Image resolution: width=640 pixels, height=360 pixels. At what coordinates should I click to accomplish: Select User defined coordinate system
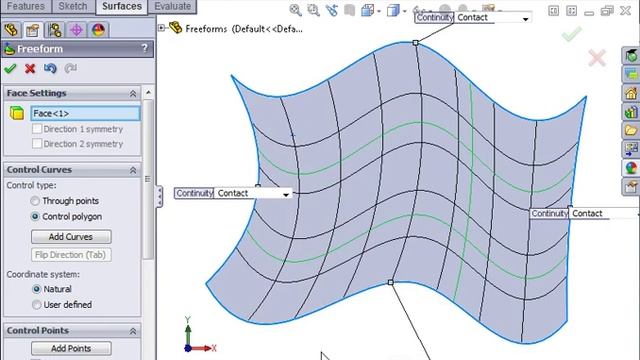36,304
